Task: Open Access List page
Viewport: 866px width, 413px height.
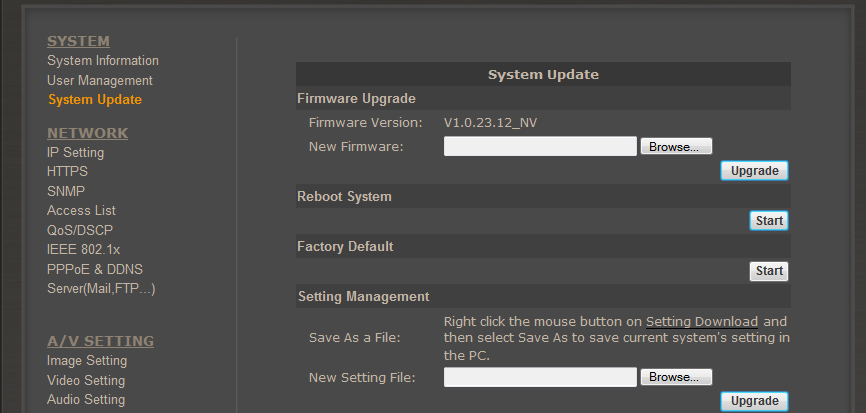Action: click(81, 210)
